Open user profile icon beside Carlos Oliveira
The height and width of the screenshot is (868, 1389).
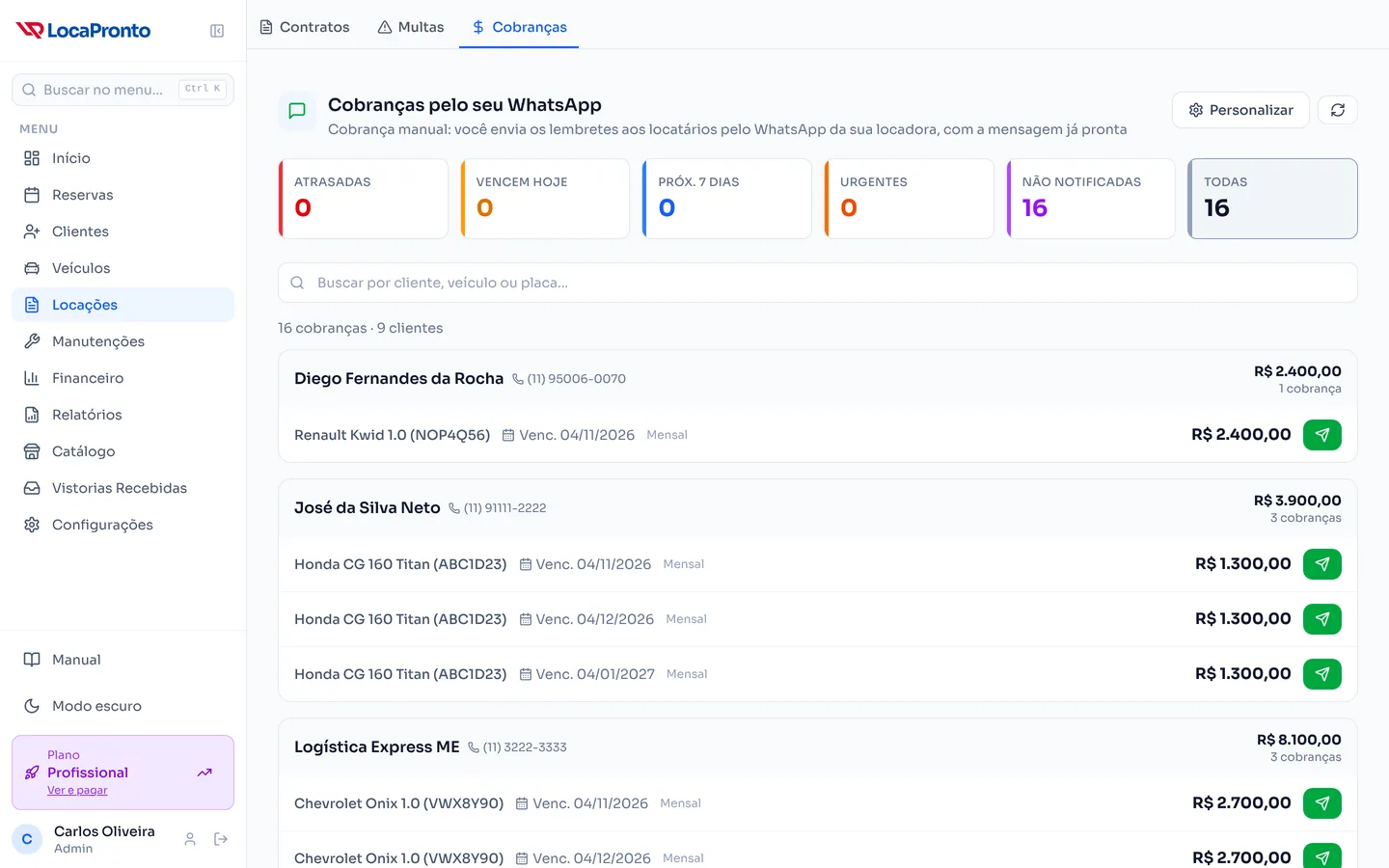point(190,839)
